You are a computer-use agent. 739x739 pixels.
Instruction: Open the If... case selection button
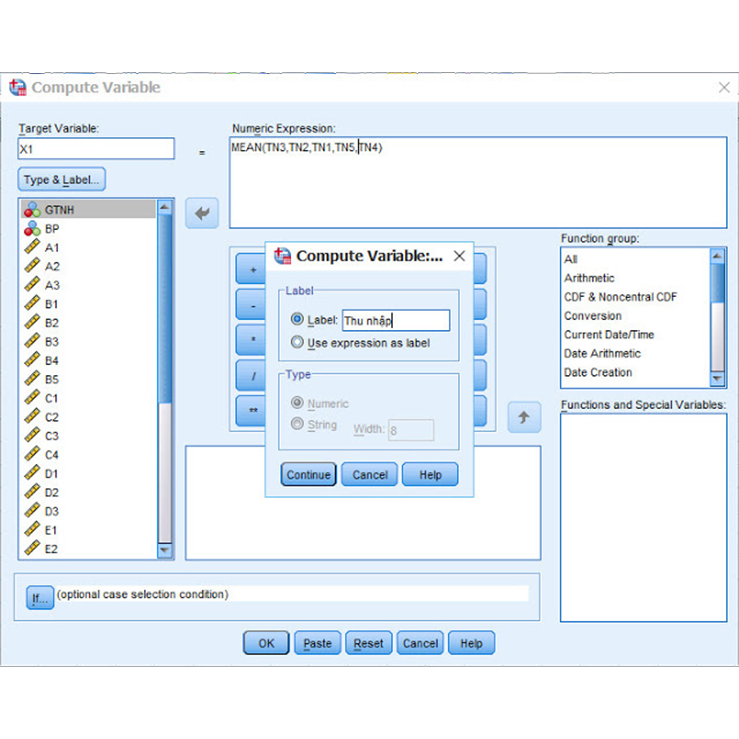pyautogui.click(x=40, y=598)
